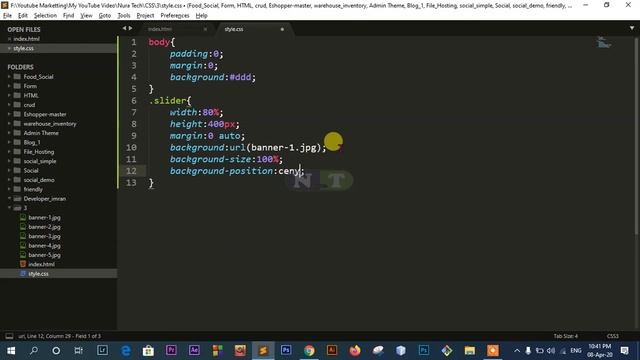Close the index.html tab
The width and height of the screenshot is (640, 360).
(x=205, y=29)
